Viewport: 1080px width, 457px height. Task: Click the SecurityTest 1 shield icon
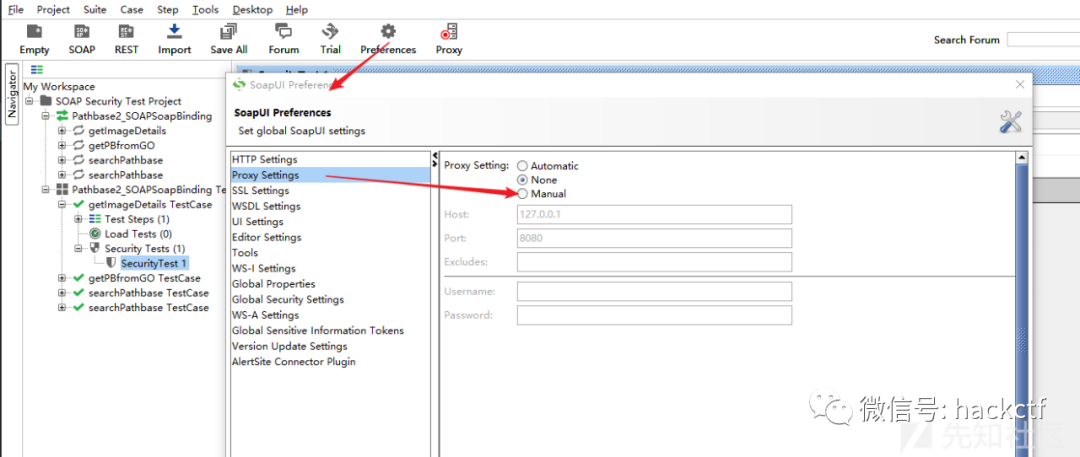[x=112, y=263]
